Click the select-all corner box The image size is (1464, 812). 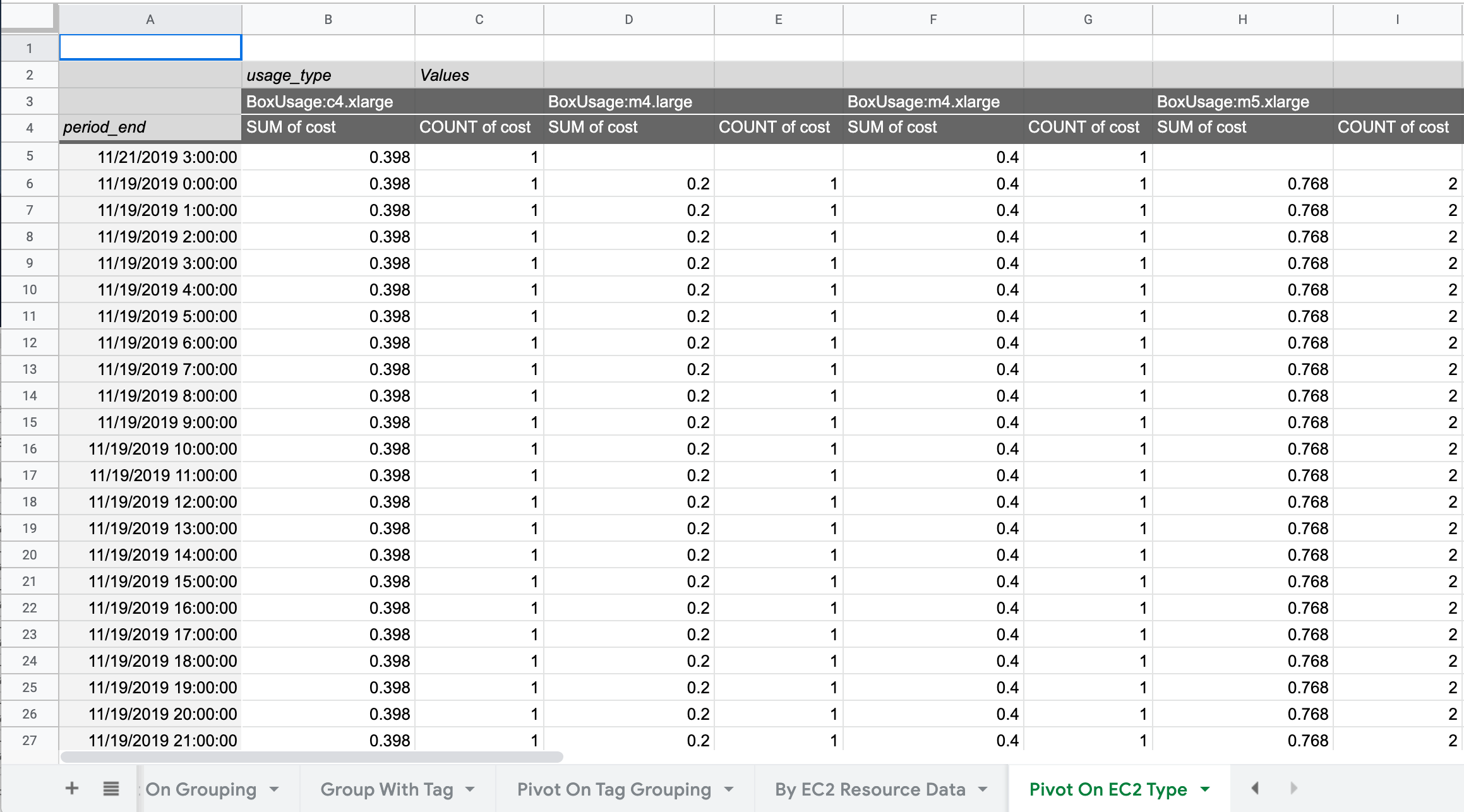tap(29, 18)
